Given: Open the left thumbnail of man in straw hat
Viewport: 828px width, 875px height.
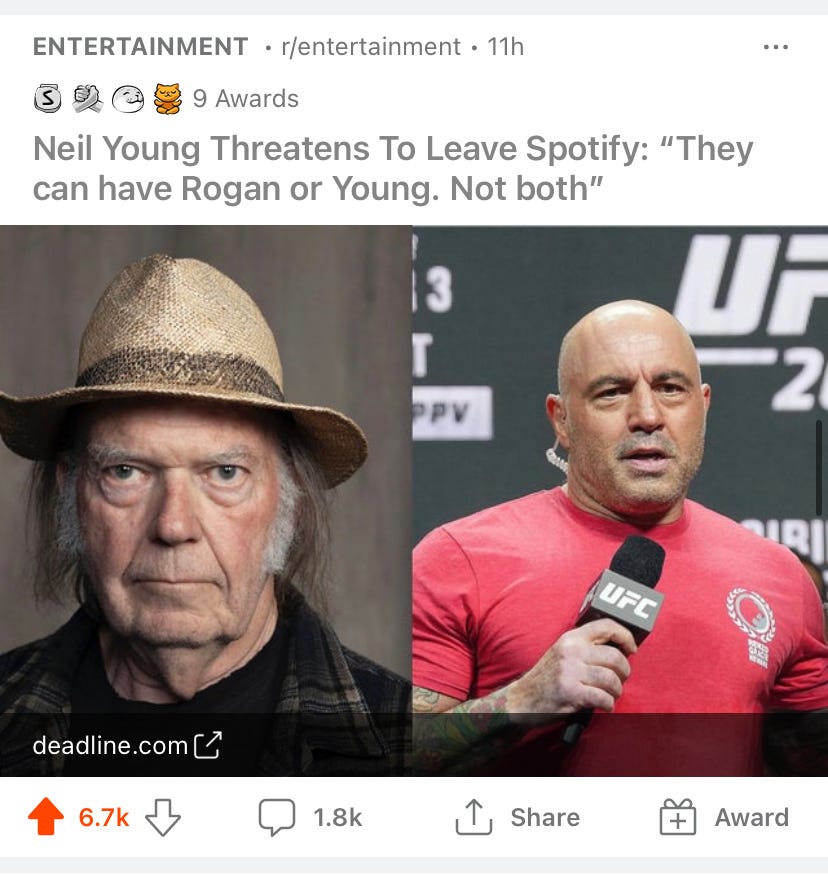Looking at the screenshot, I should pyautogui.click(x=206, y=501).
